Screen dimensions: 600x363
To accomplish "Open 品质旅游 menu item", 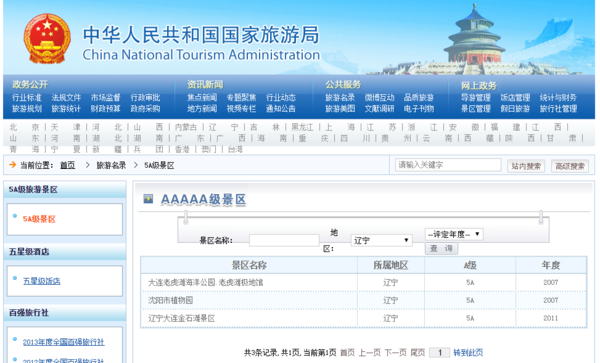I will tap(419, 98).
